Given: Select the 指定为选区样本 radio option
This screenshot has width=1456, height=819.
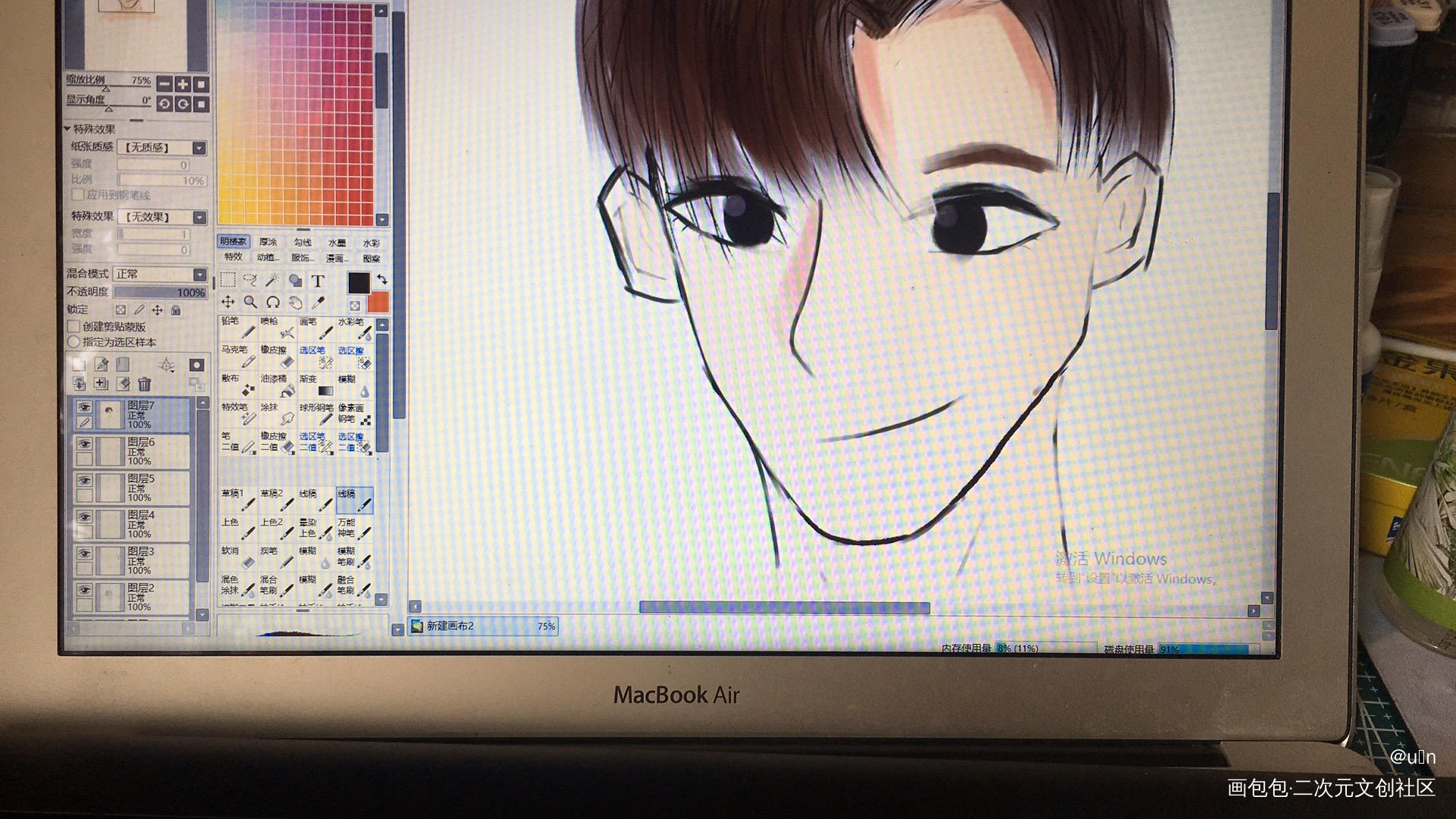Looking at the screenshot, I should click(74, 342).
